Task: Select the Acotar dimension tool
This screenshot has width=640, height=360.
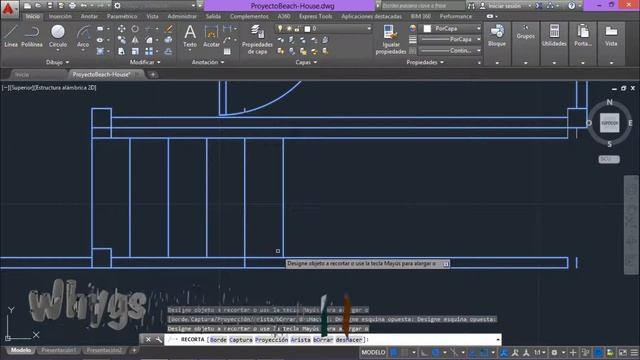Action: (x=211, y=36)
